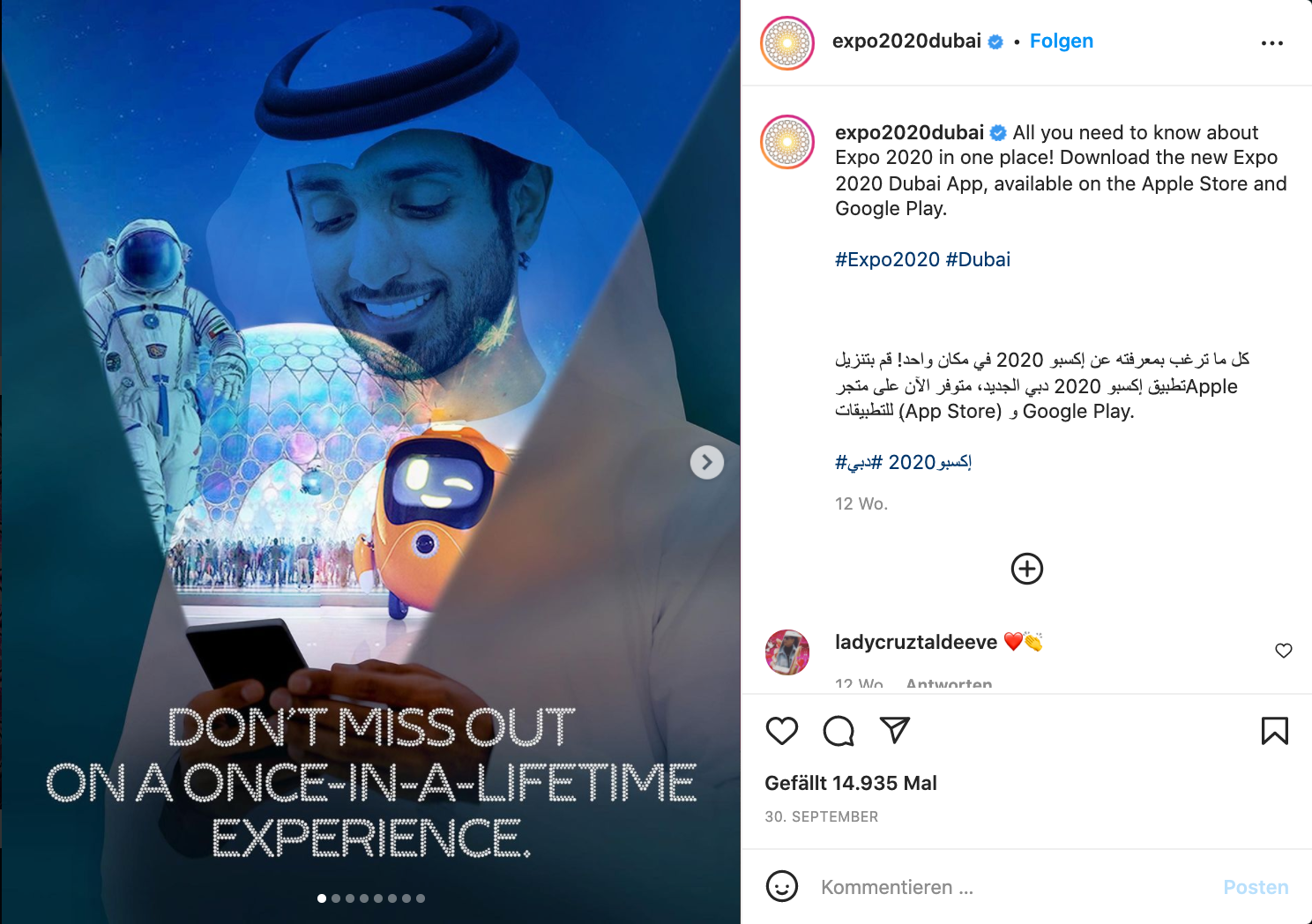Like the post with the heart icon
Image resolution: width=1312 pixels, height=924 pixels.
782,731
